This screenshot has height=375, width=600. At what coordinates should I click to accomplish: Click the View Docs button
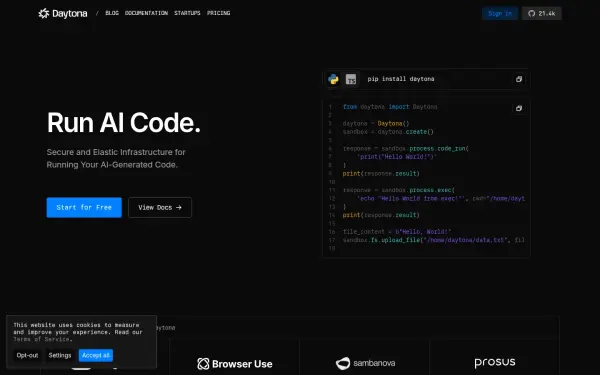[160, 207]
